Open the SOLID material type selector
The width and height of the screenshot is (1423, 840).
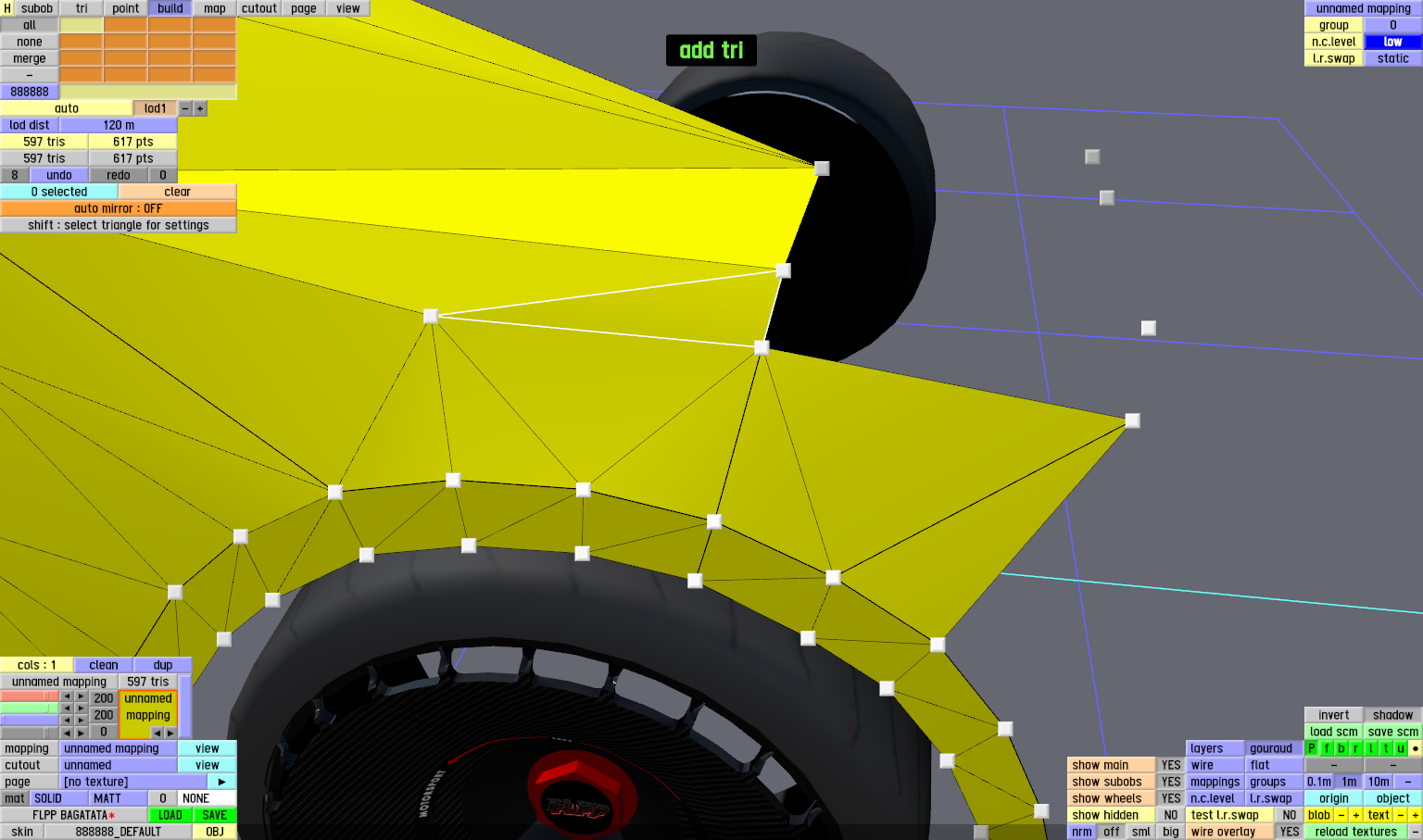[59, 798]
